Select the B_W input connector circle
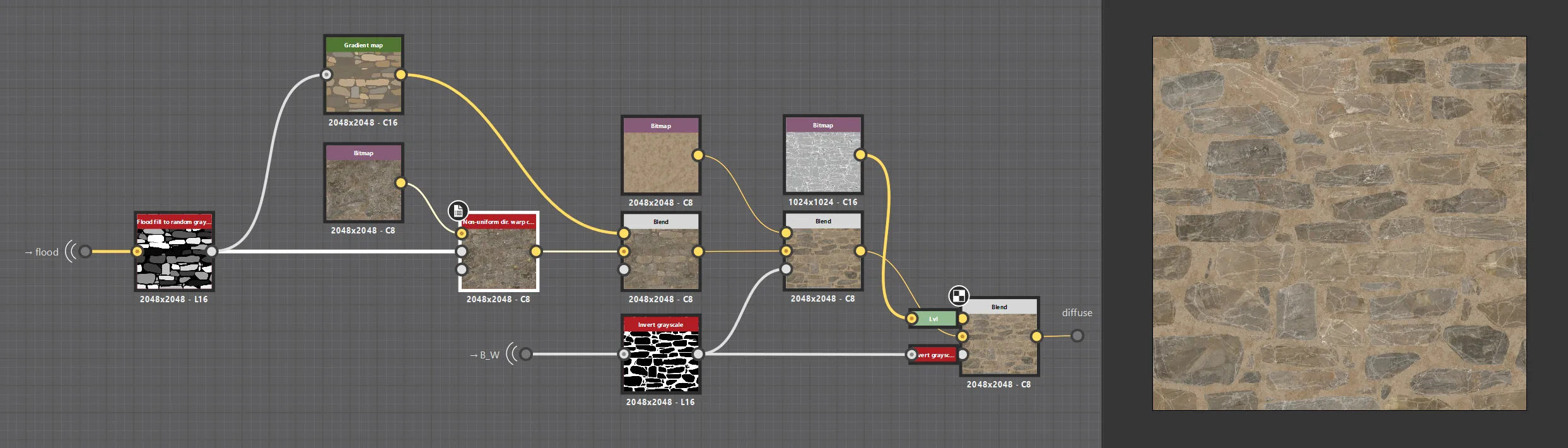The height and width of the screenshot is (448, 1568). pyautogui.click(x=526, y=354)
